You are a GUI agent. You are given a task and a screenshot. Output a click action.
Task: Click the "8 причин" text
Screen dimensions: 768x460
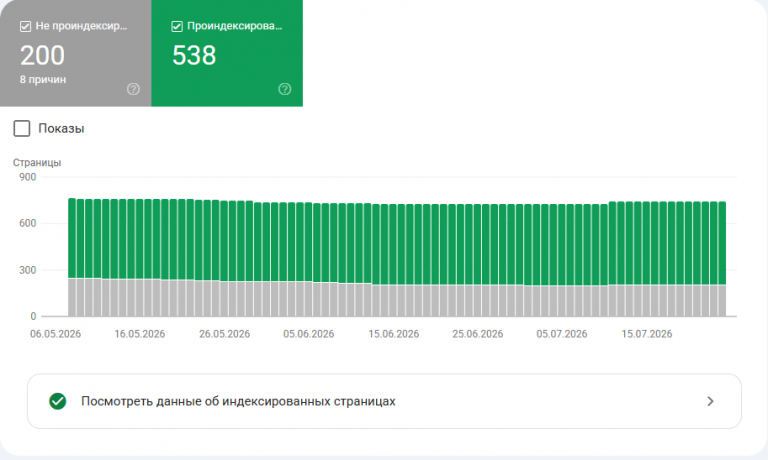coord(43,79)
